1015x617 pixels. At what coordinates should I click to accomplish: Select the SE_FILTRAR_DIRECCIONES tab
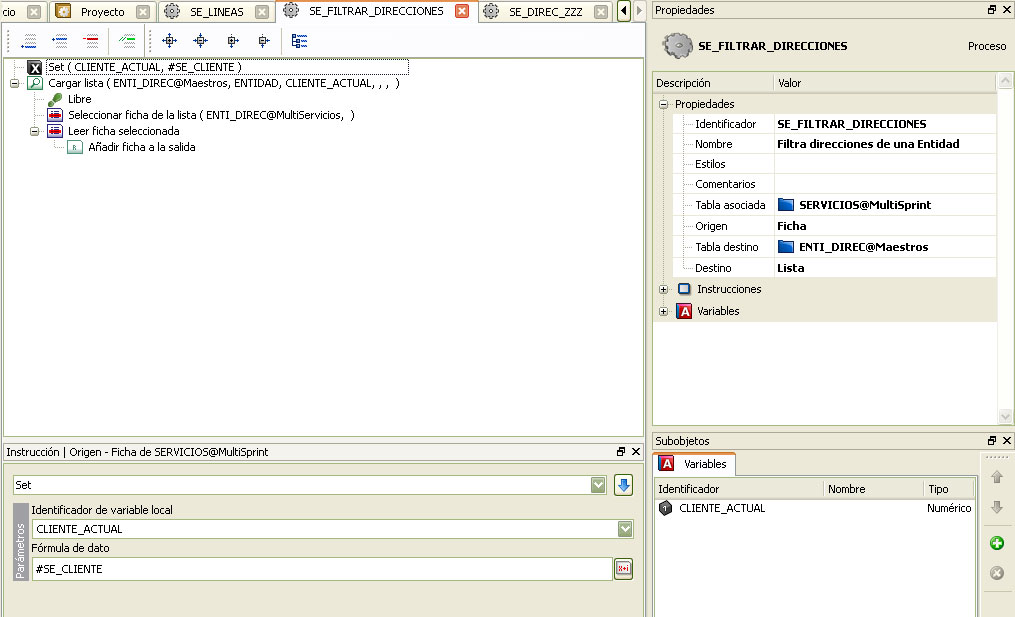375,11
